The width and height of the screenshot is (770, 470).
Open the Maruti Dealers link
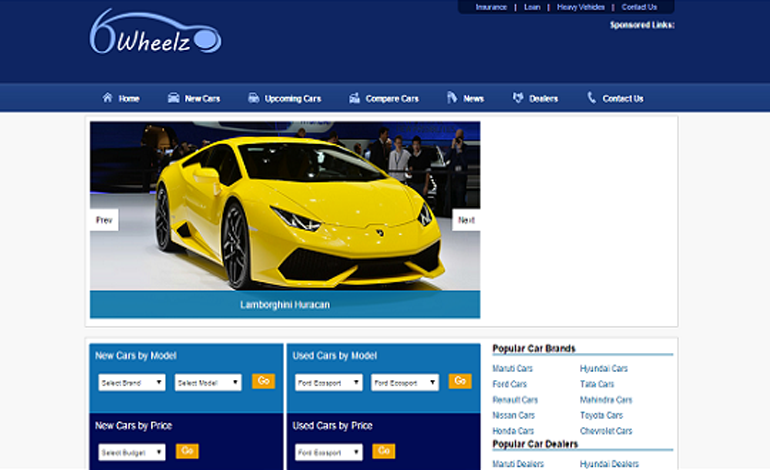point(518,464)
